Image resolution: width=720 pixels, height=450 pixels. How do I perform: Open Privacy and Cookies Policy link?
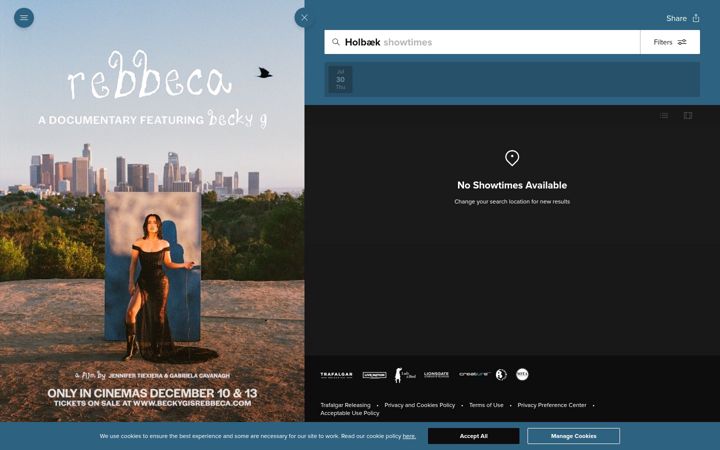[x=420, y=405]
